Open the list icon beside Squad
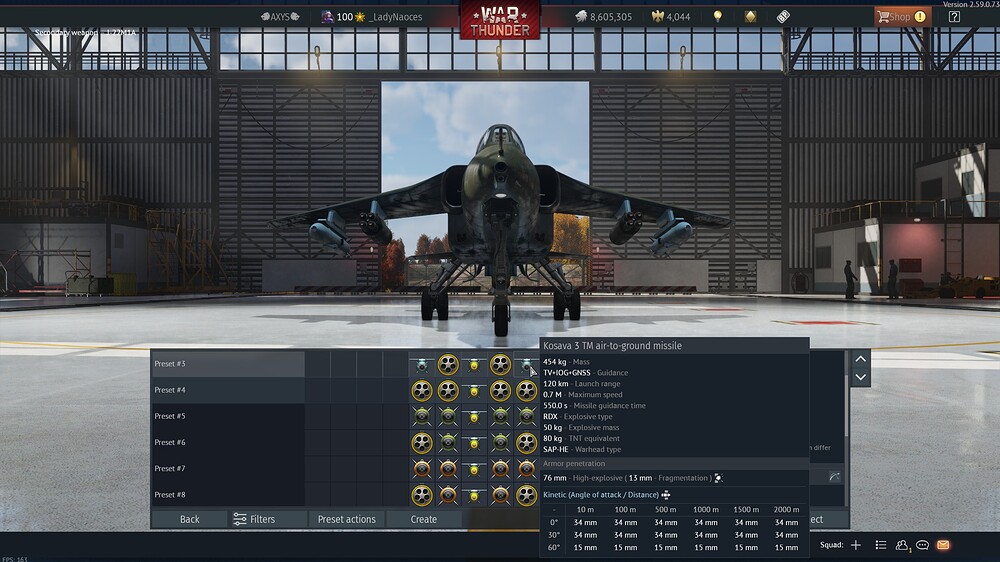This screenshot has width=1000, height=562. (881, 545)
